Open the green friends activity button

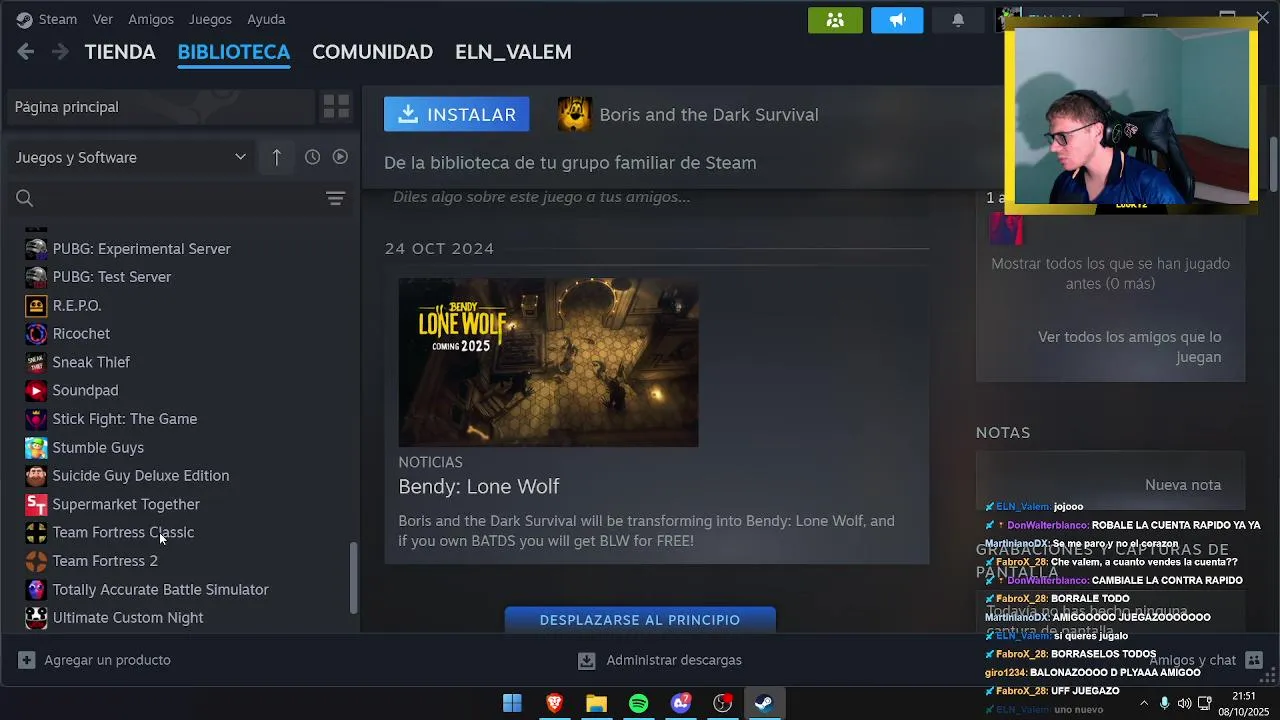[835, 20]
